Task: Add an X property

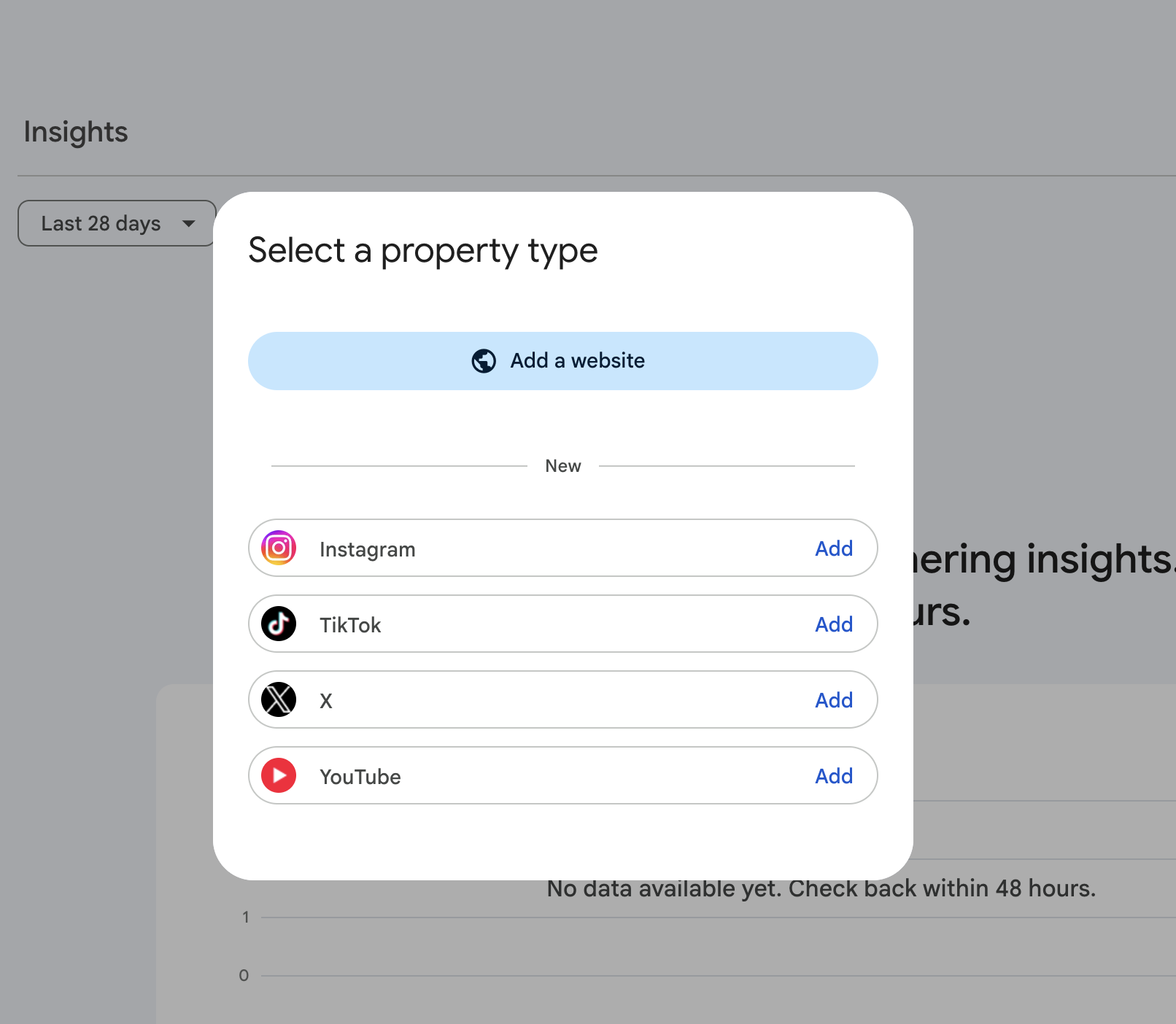Action: (x=834, y=700)
